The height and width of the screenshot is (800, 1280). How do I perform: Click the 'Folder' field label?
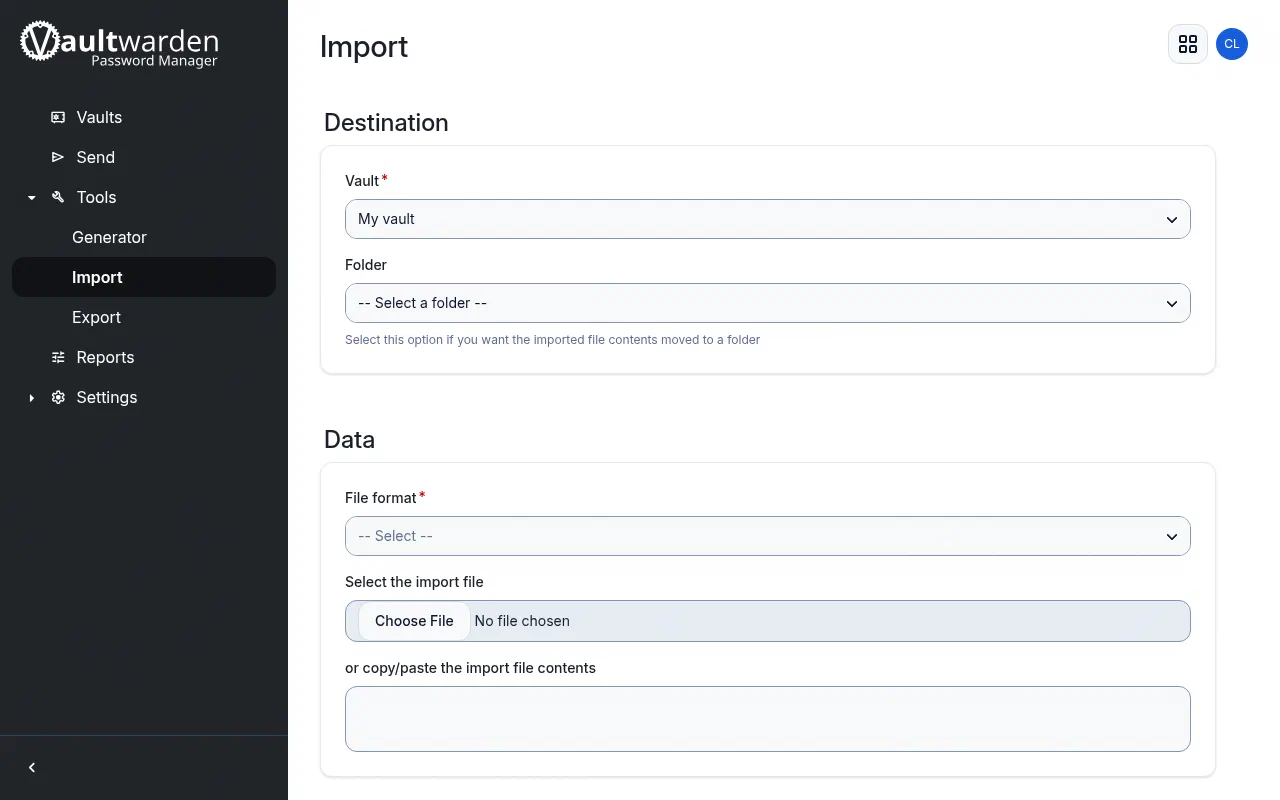click(x=366, y=265)
